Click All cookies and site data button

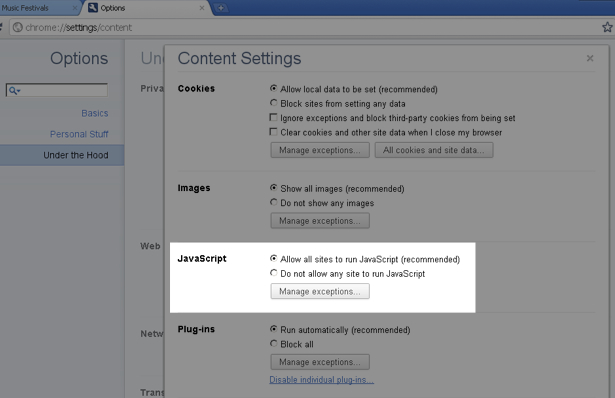(x=434, y=150)
